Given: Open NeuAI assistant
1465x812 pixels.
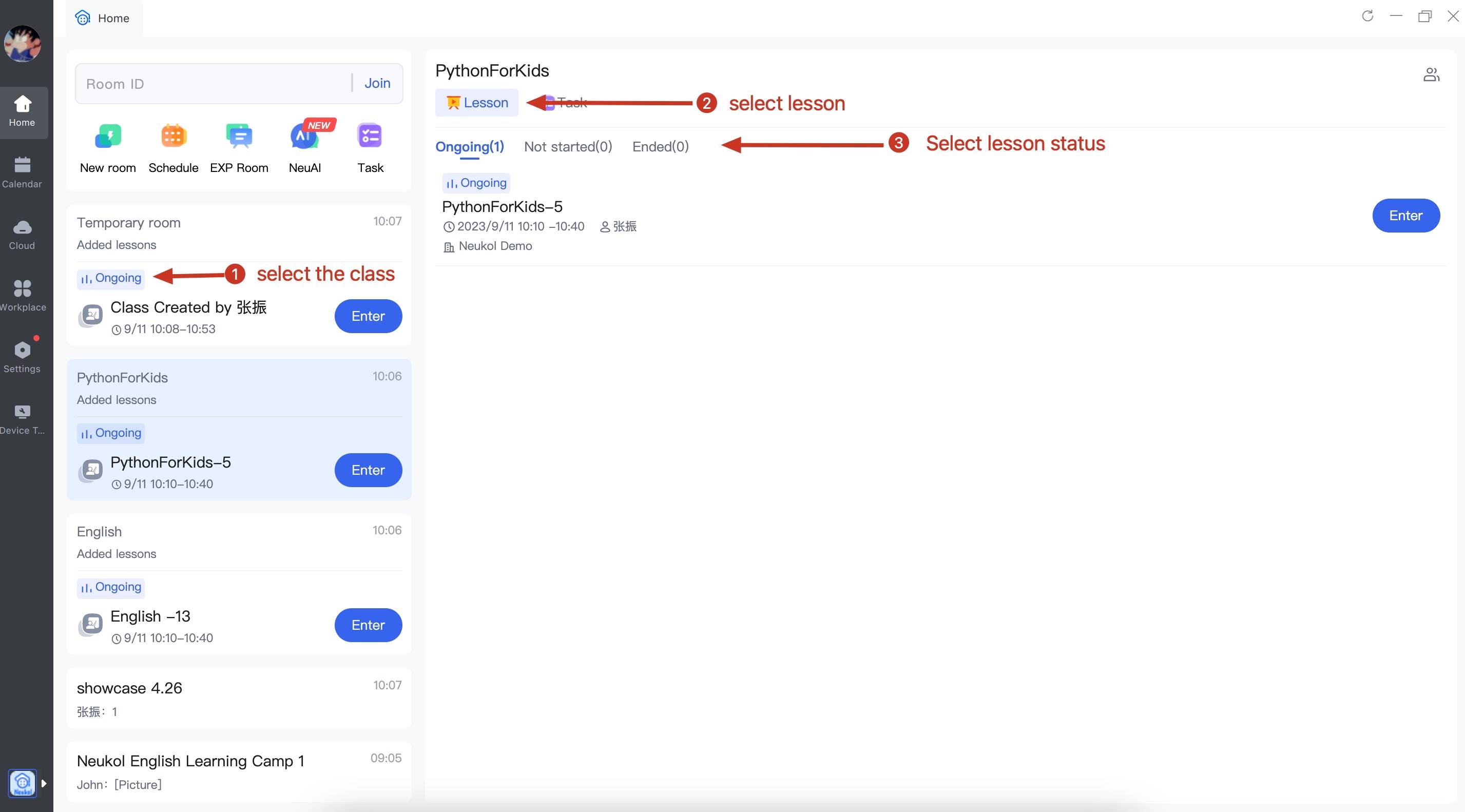Looking at the screenshot, I should point(304,137).
